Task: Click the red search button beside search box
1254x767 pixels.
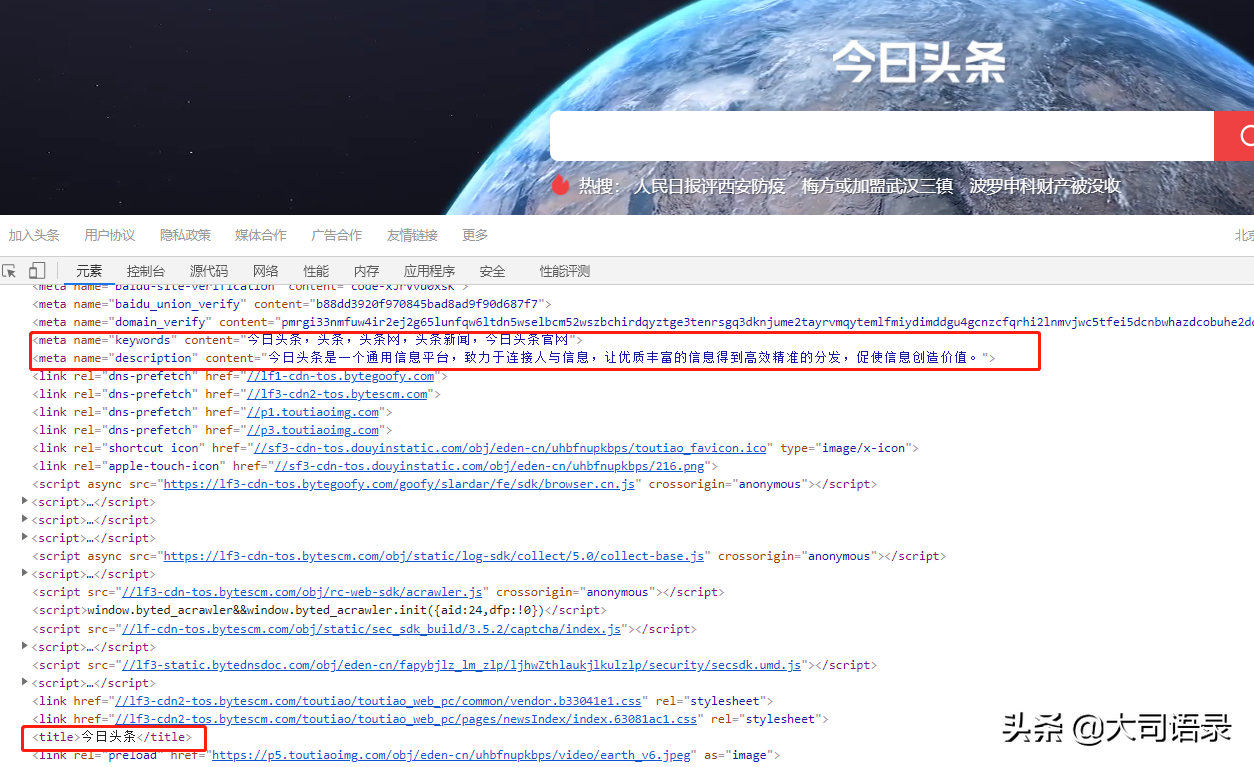Action: click(x=1234, y=136)
